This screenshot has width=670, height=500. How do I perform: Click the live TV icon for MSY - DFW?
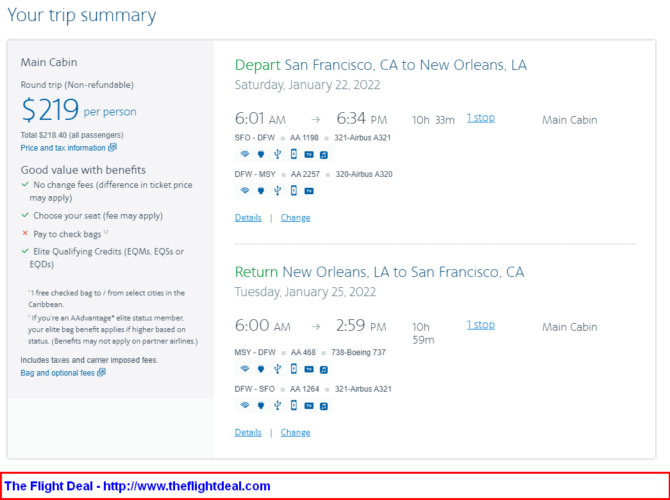click(309, 369)
